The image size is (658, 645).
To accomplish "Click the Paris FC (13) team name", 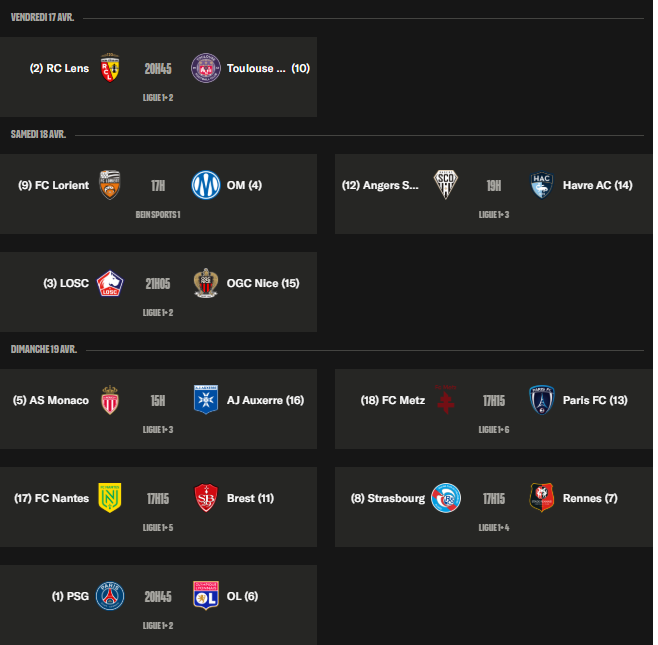I will (595, 400).
